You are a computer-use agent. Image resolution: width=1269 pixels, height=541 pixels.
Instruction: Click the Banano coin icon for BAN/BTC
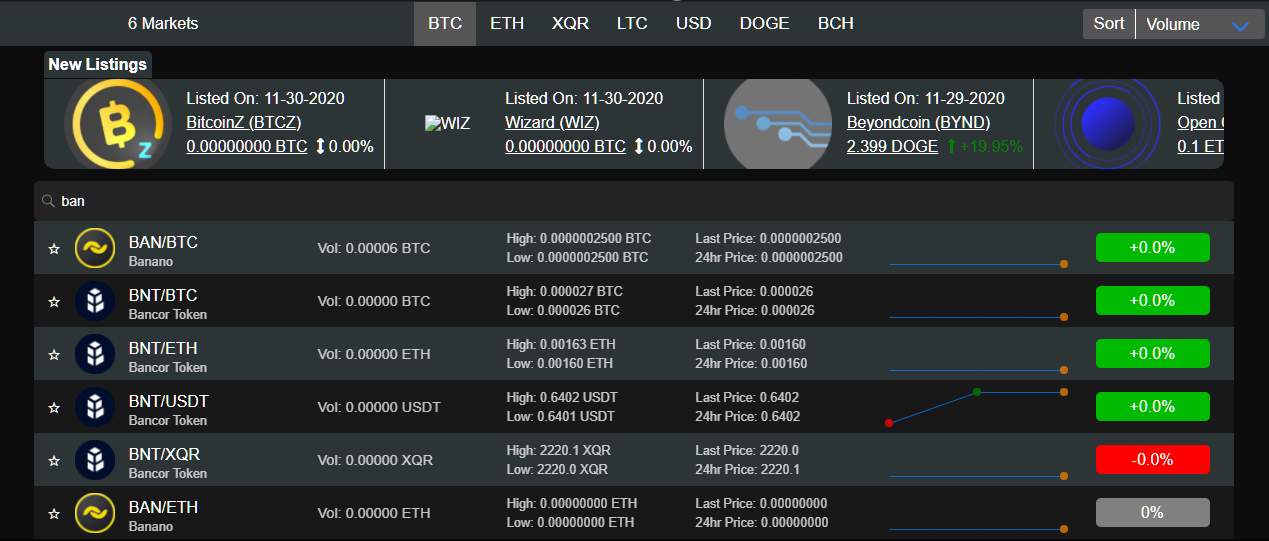(x=95, y=248)
